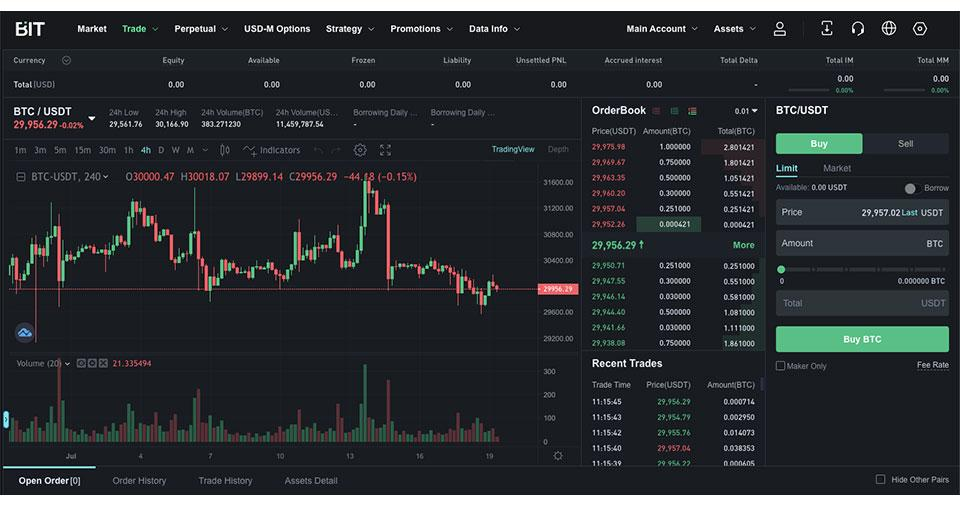960x506 pixels.
Task: Open the user profile icon
Action: click(x=779, y=29)
